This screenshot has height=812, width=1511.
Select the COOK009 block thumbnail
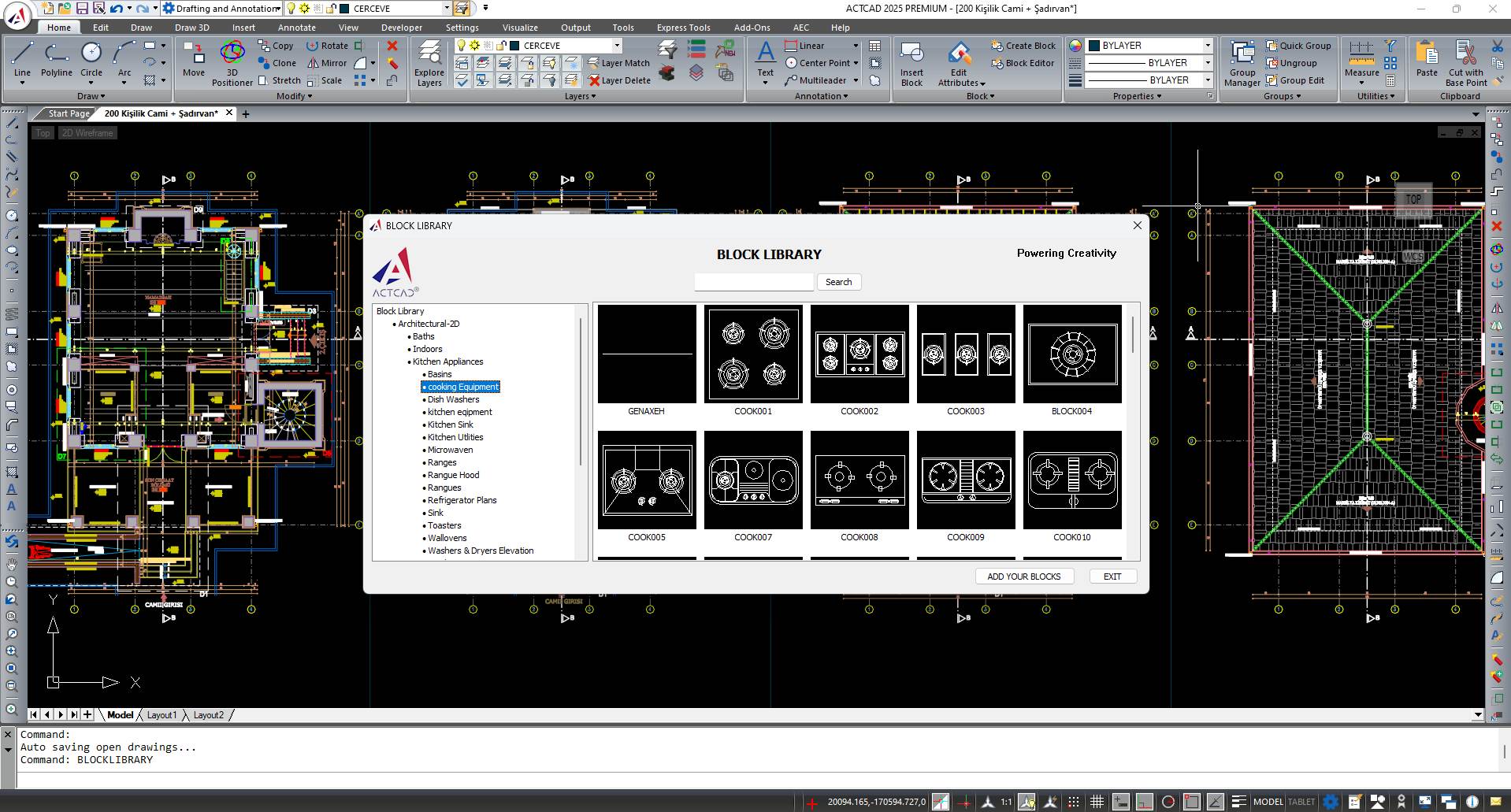966,480
